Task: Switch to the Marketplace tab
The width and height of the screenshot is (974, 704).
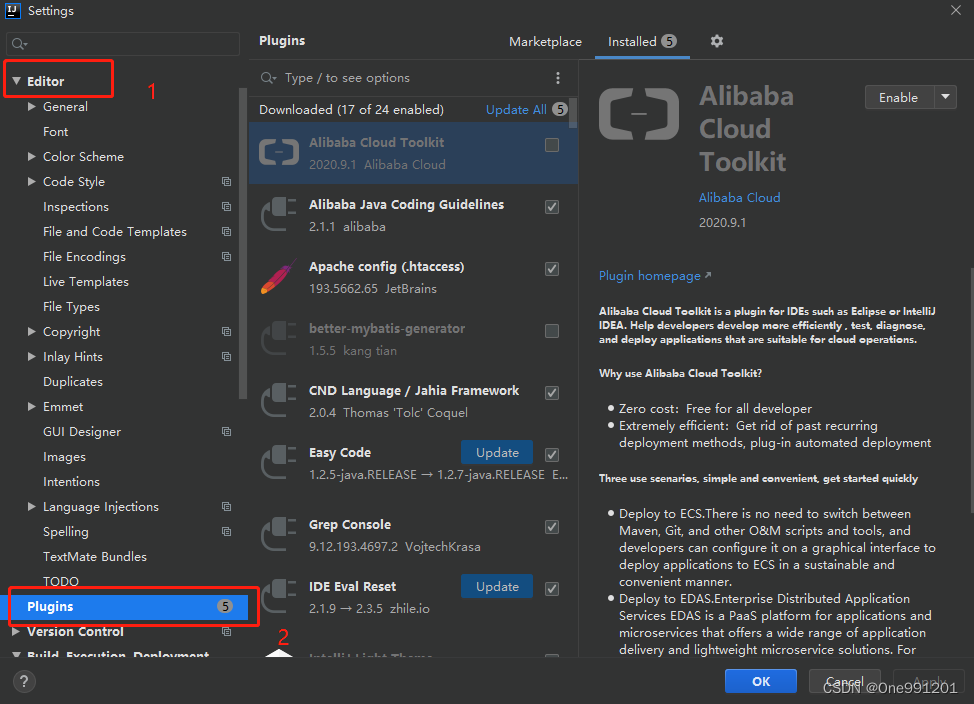Action: click(x=545, y=42)
